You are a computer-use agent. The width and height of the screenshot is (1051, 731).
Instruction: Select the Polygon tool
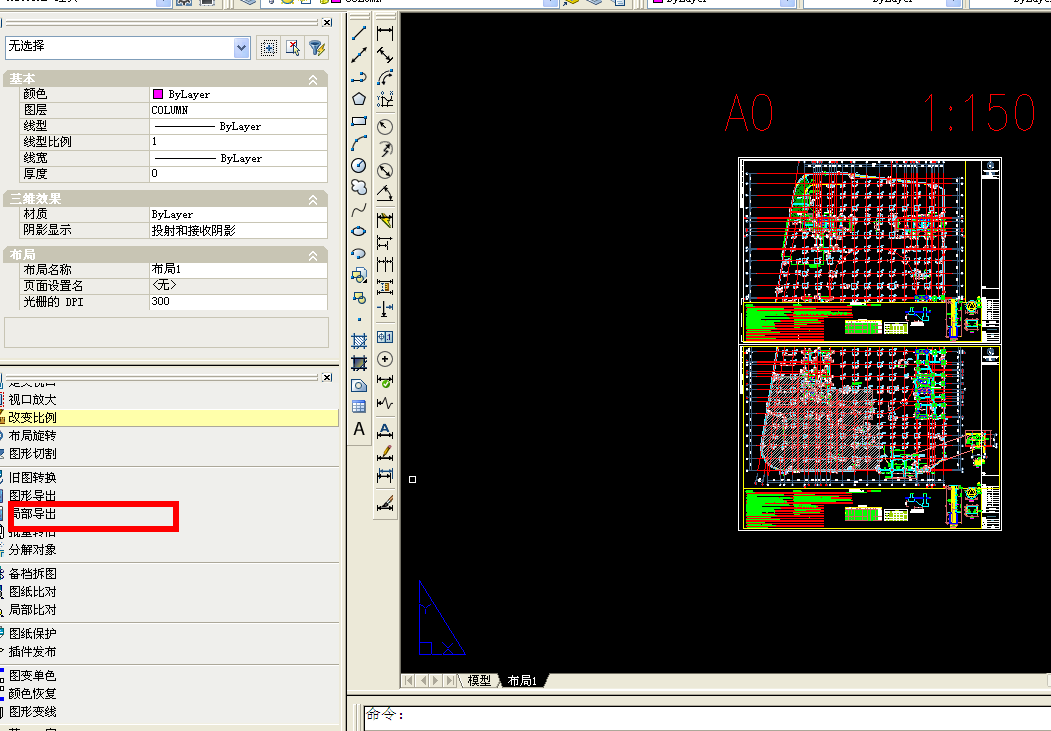click(x=359, y=98)
